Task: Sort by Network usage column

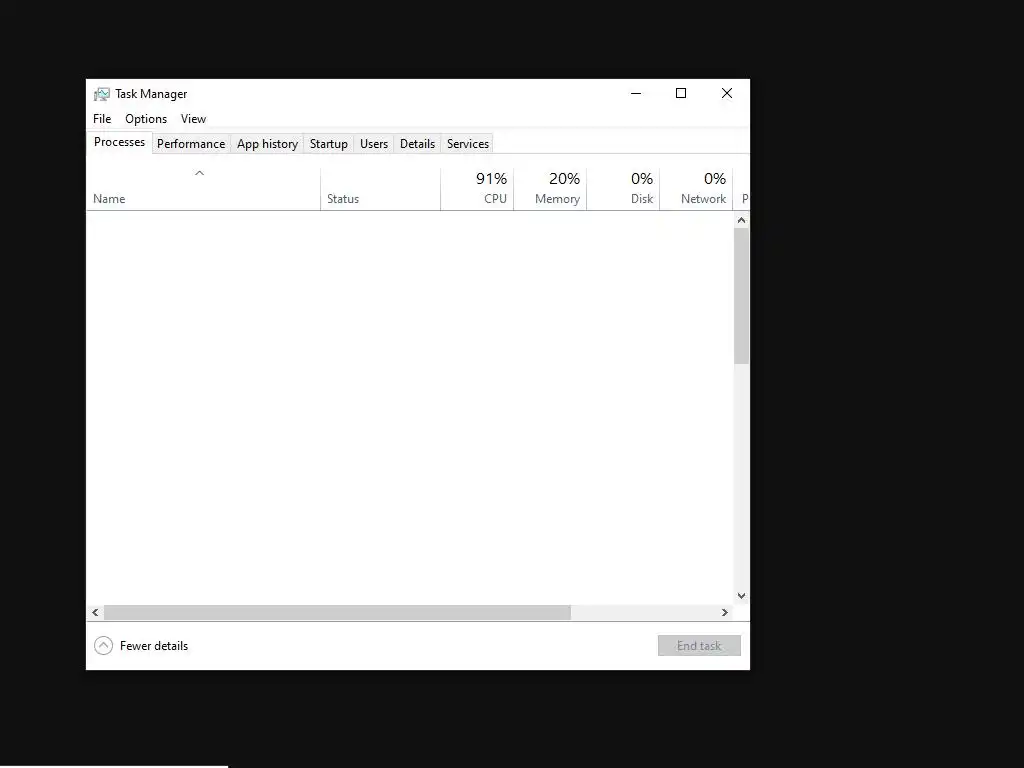Action: [697, 189]
